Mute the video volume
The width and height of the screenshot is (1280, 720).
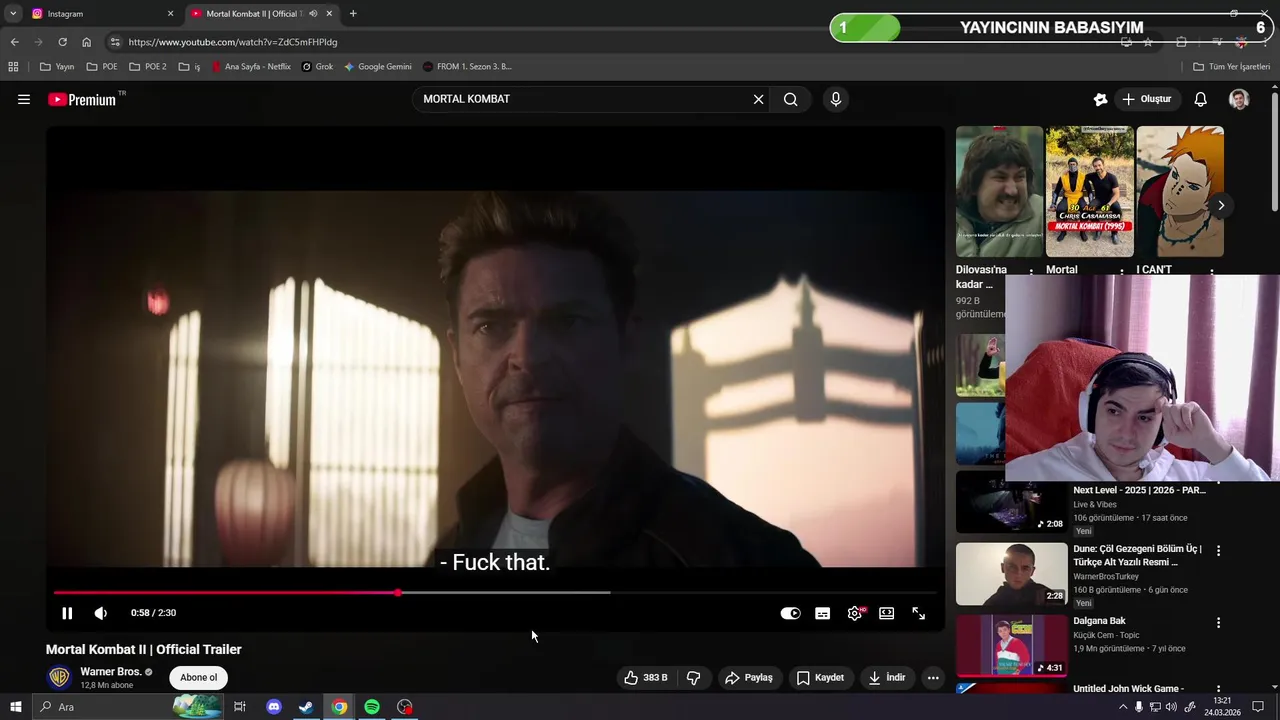click(x=100, y=613)
